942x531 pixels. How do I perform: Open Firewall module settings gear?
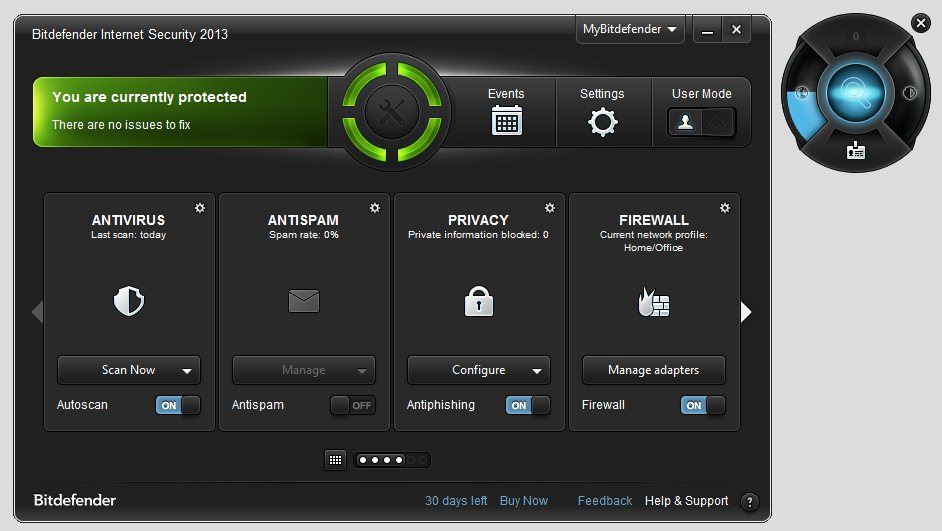pos(725,208)
